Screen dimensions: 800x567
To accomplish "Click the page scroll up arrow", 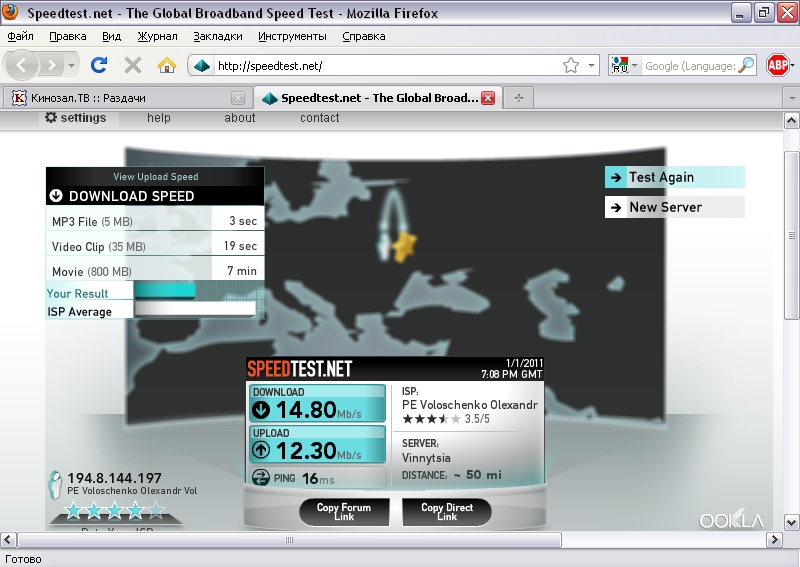I will click(x=791, y=121).
